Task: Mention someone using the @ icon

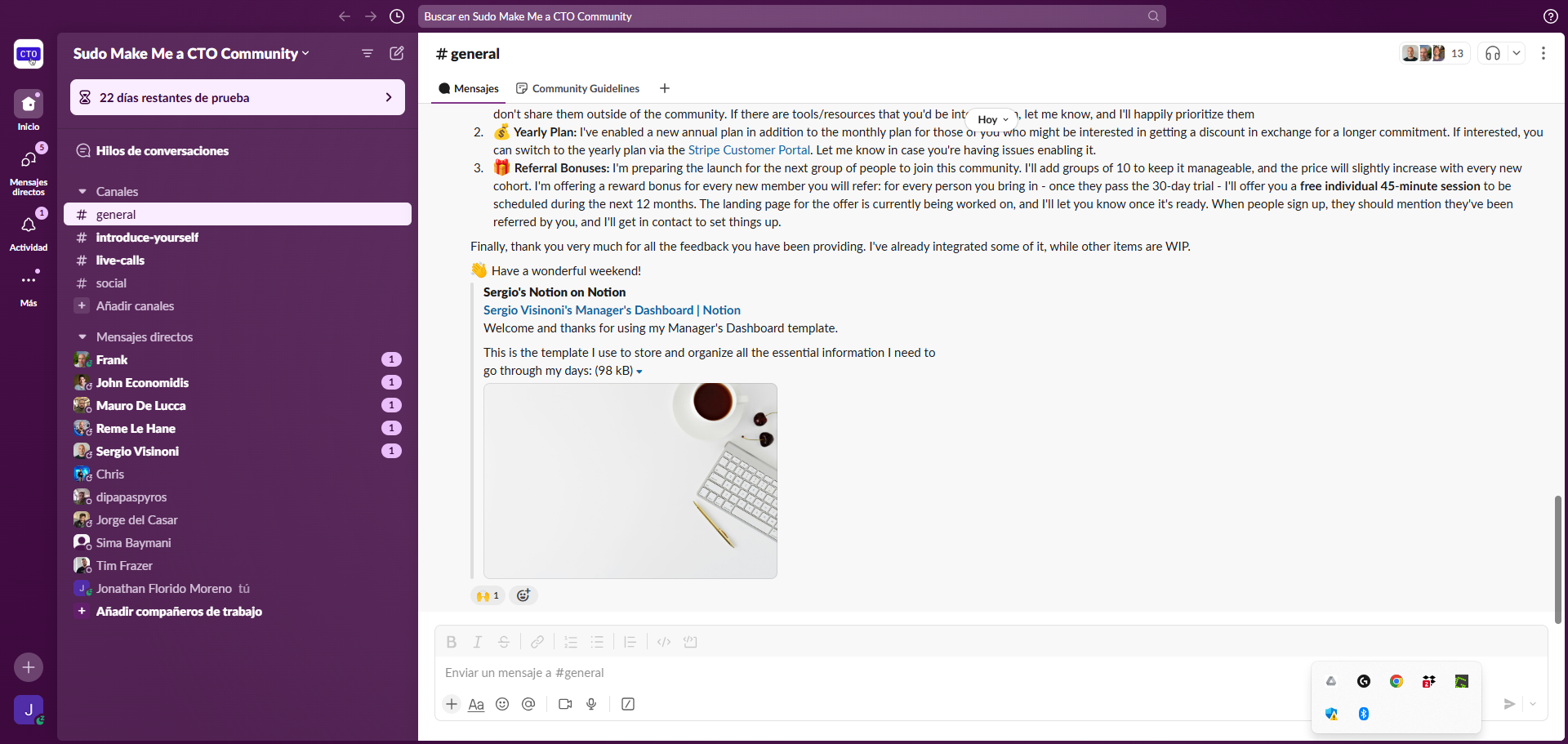Action: pyautogui.click(x=528, y=704)
